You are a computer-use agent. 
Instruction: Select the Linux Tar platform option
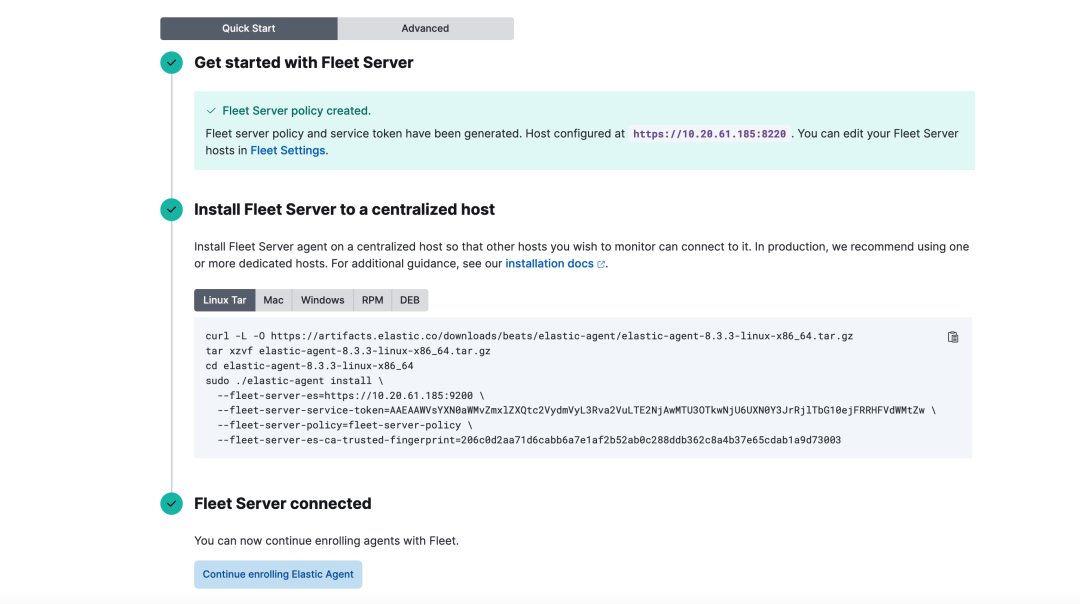pos(225,300)
